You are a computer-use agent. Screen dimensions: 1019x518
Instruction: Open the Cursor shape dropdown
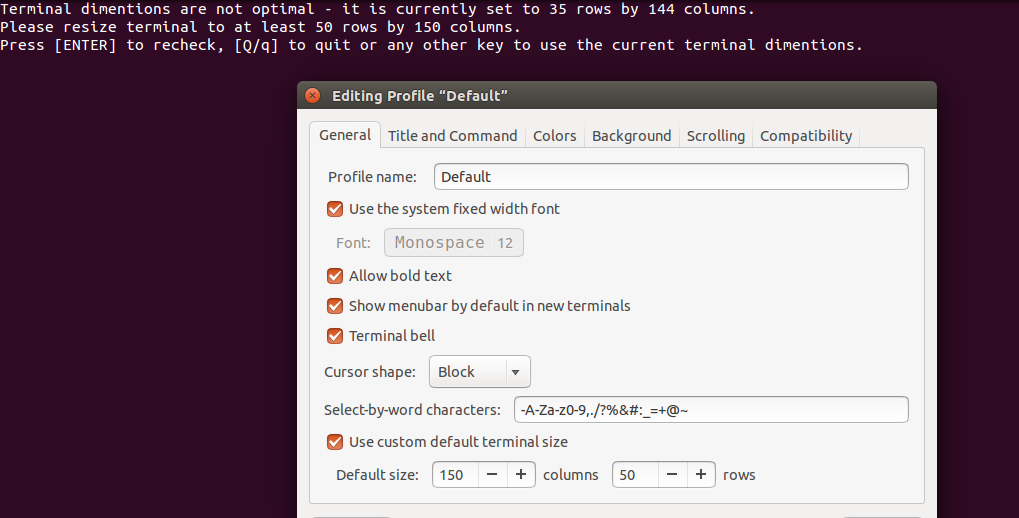point(479,372)
